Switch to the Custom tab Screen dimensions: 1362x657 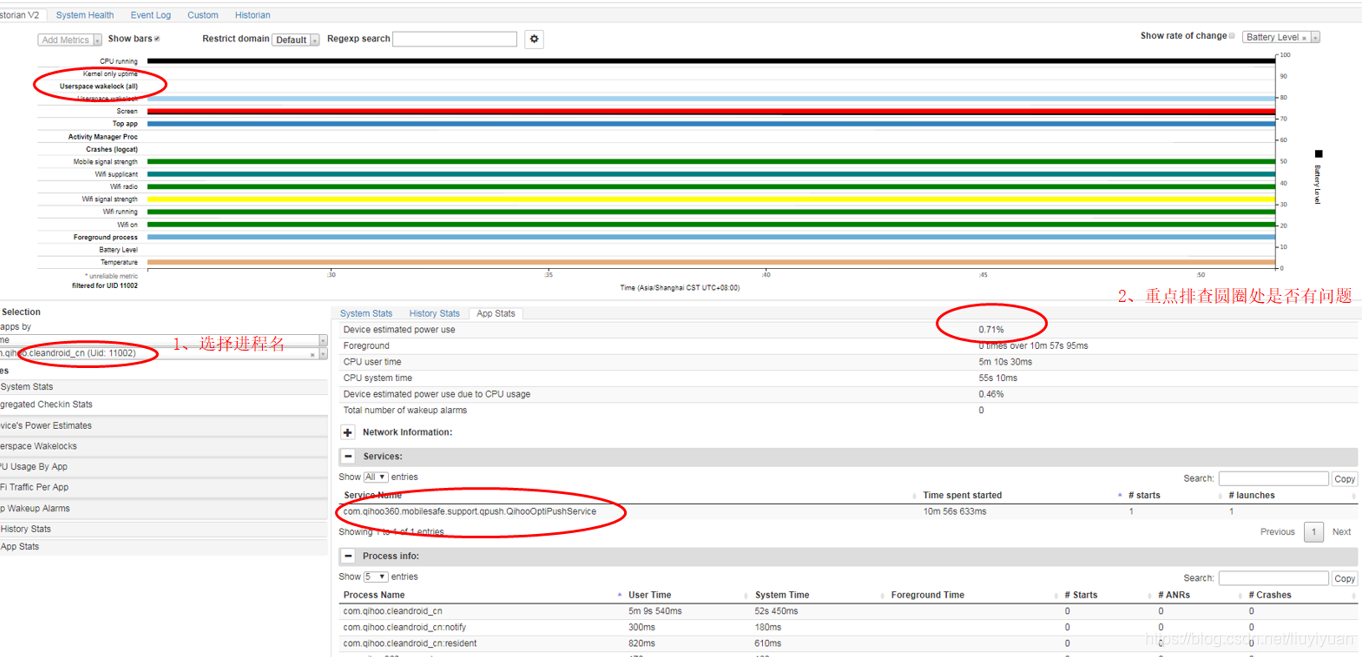pos(203,15)
